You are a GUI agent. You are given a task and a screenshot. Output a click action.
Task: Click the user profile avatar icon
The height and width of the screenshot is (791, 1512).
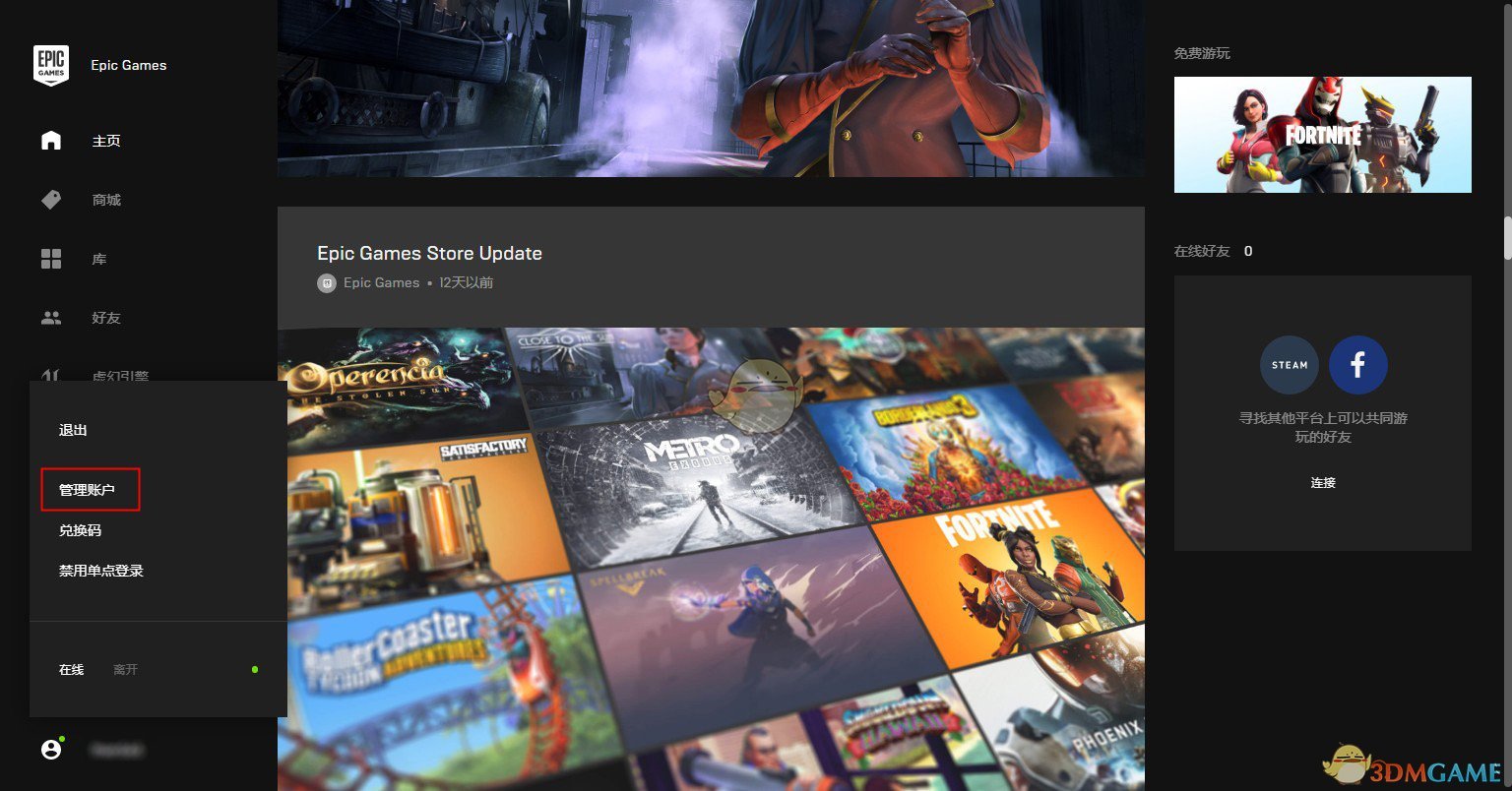[x=51, y=750]
